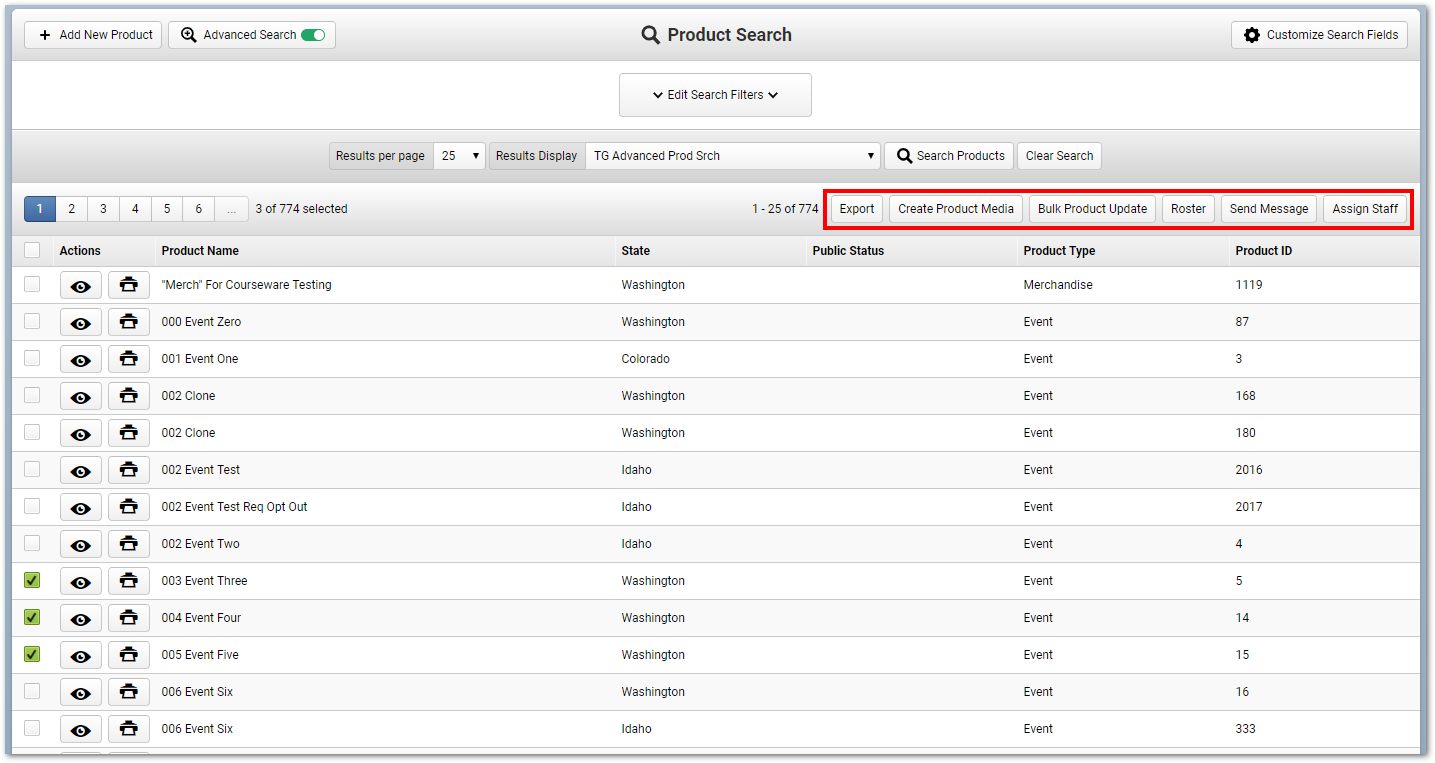Click Clear Search
Viewport: 1435px width, 763px height.
click(1059, 156)
